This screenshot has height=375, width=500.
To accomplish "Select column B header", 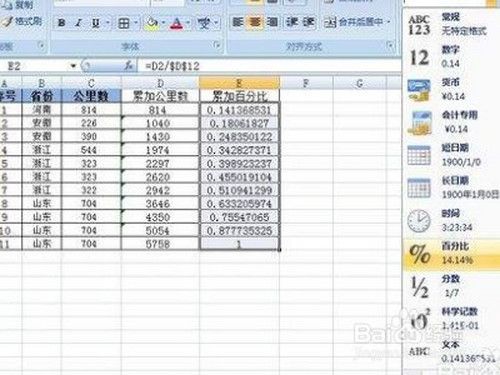I will click(42, 83).
